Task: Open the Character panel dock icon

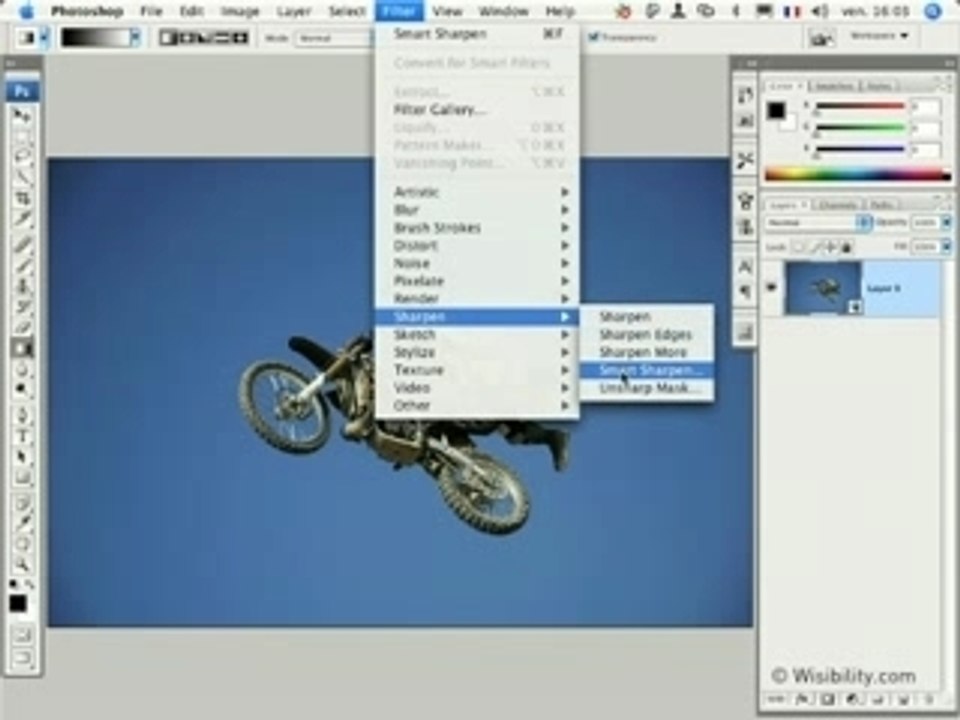Action: pyautogui.click(x=744, y=266)
